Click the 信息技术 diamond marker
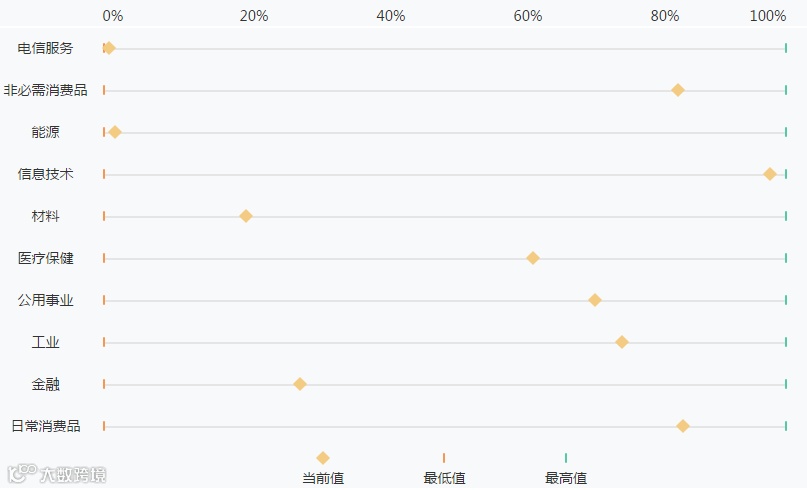The image size is (807, 490). (770, 174)
